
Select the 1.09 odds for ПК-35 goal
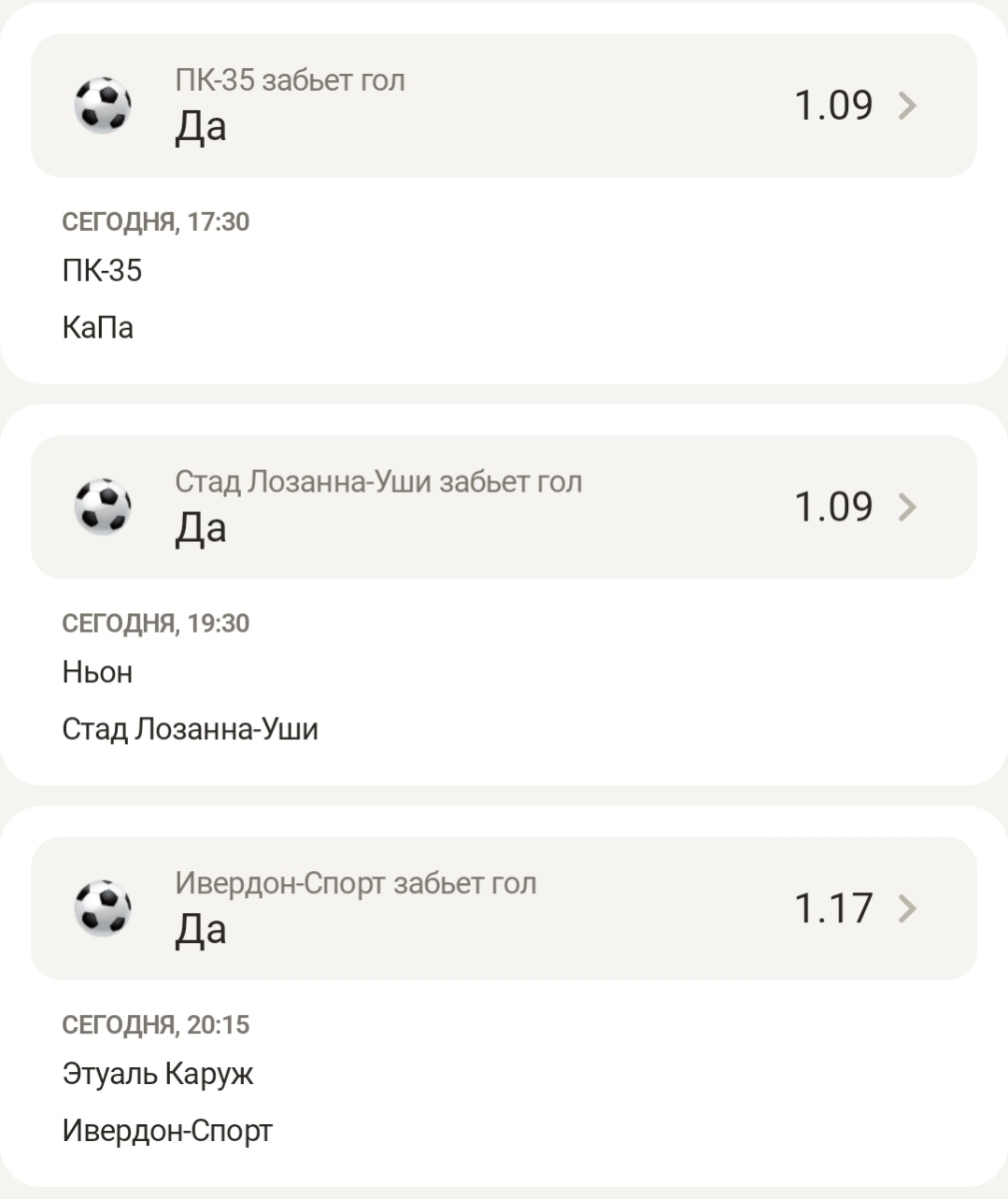click(833, 105)
